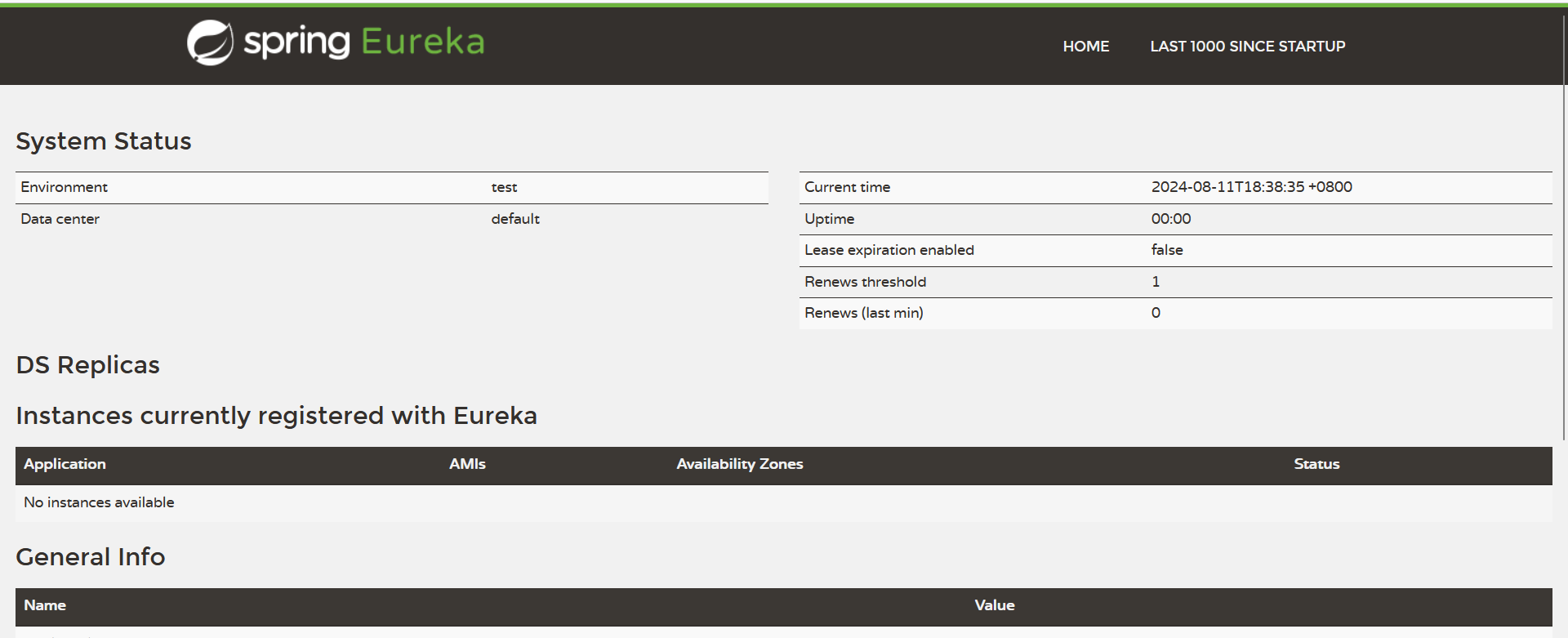Click the General Info heading

click(90, 557)
